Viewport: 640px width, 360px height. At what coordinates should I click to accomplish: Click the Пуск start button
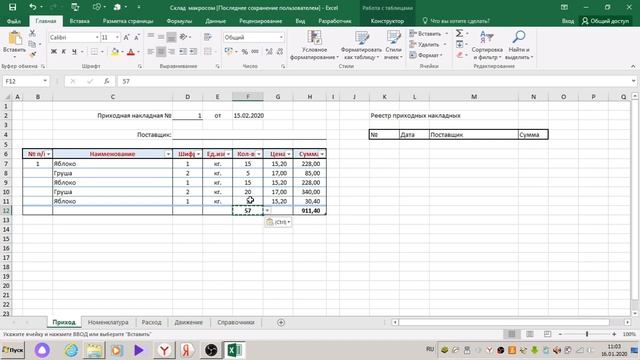coord(13,350)
